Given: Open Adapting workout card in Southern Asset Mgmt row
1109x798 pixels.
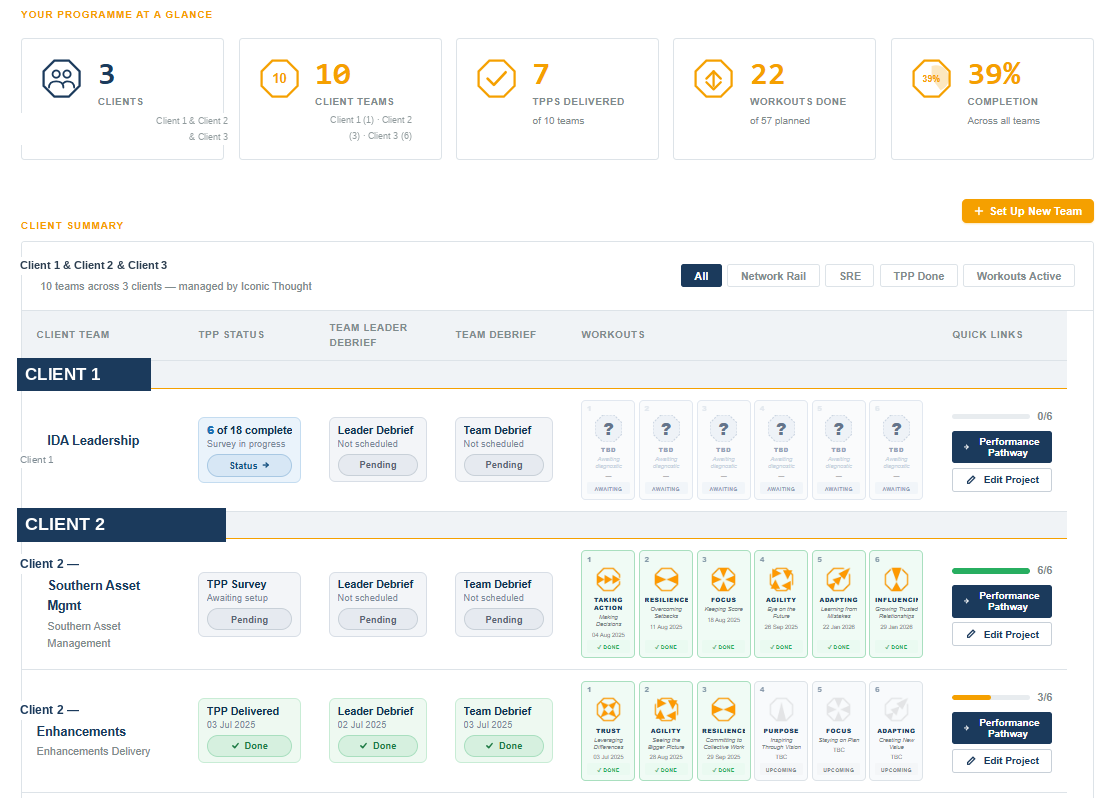Looking at the screenshot, I should coord(839,604).
